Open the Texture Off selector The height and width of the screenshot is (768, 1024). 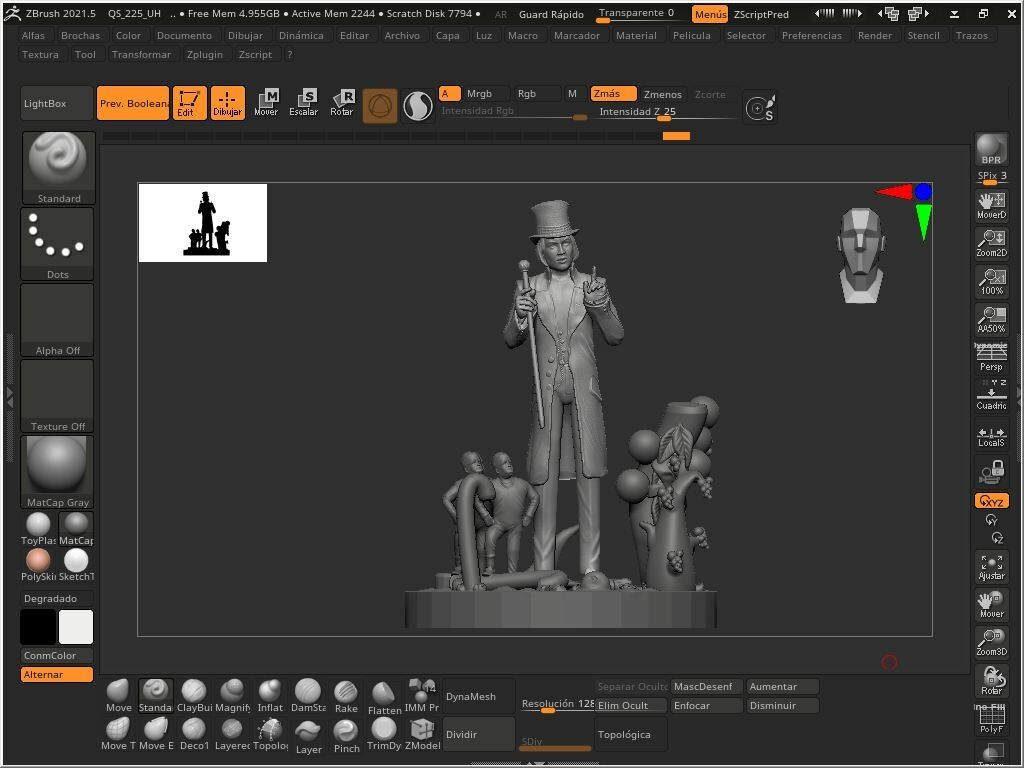tap(57, 396)
